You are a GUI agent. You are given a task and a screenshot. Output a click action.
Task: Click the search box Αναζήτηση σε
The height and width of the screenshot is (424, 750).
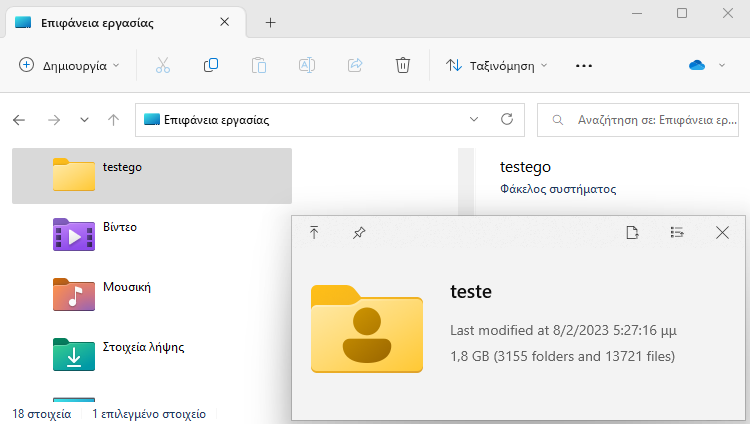638,120
